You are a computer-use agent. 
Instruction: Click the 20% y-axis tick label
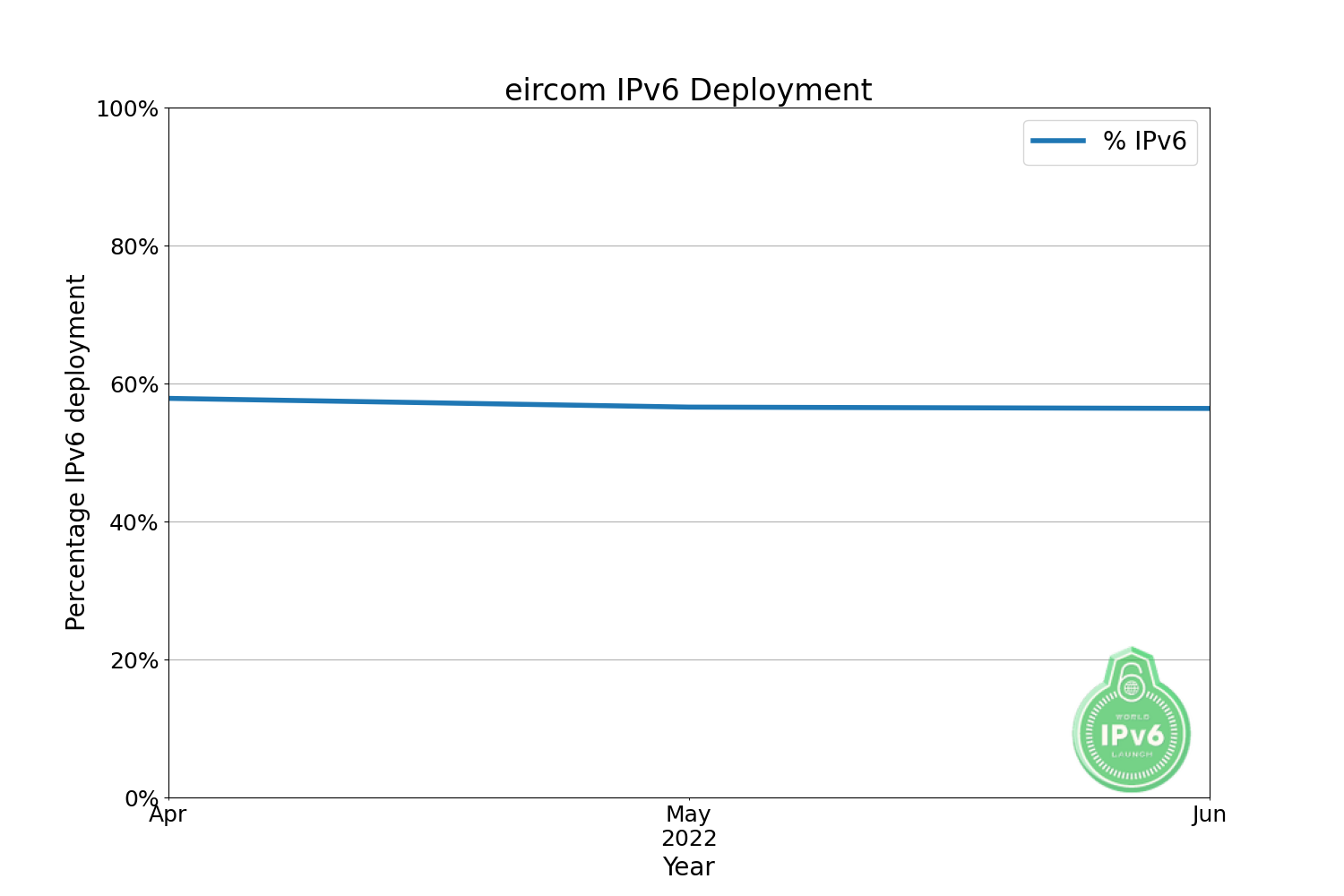click(134, 661)
